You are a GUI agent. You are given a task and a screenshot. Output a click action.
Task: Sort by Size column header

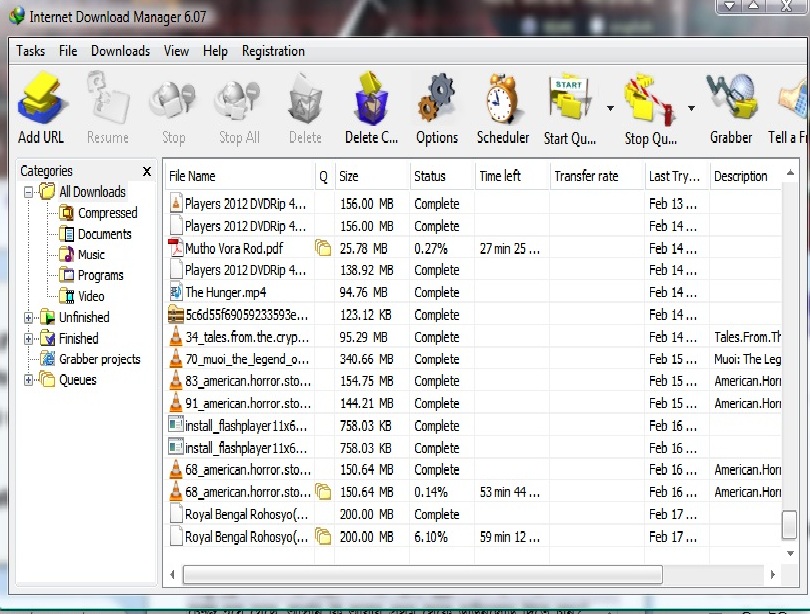pos(372,176)
